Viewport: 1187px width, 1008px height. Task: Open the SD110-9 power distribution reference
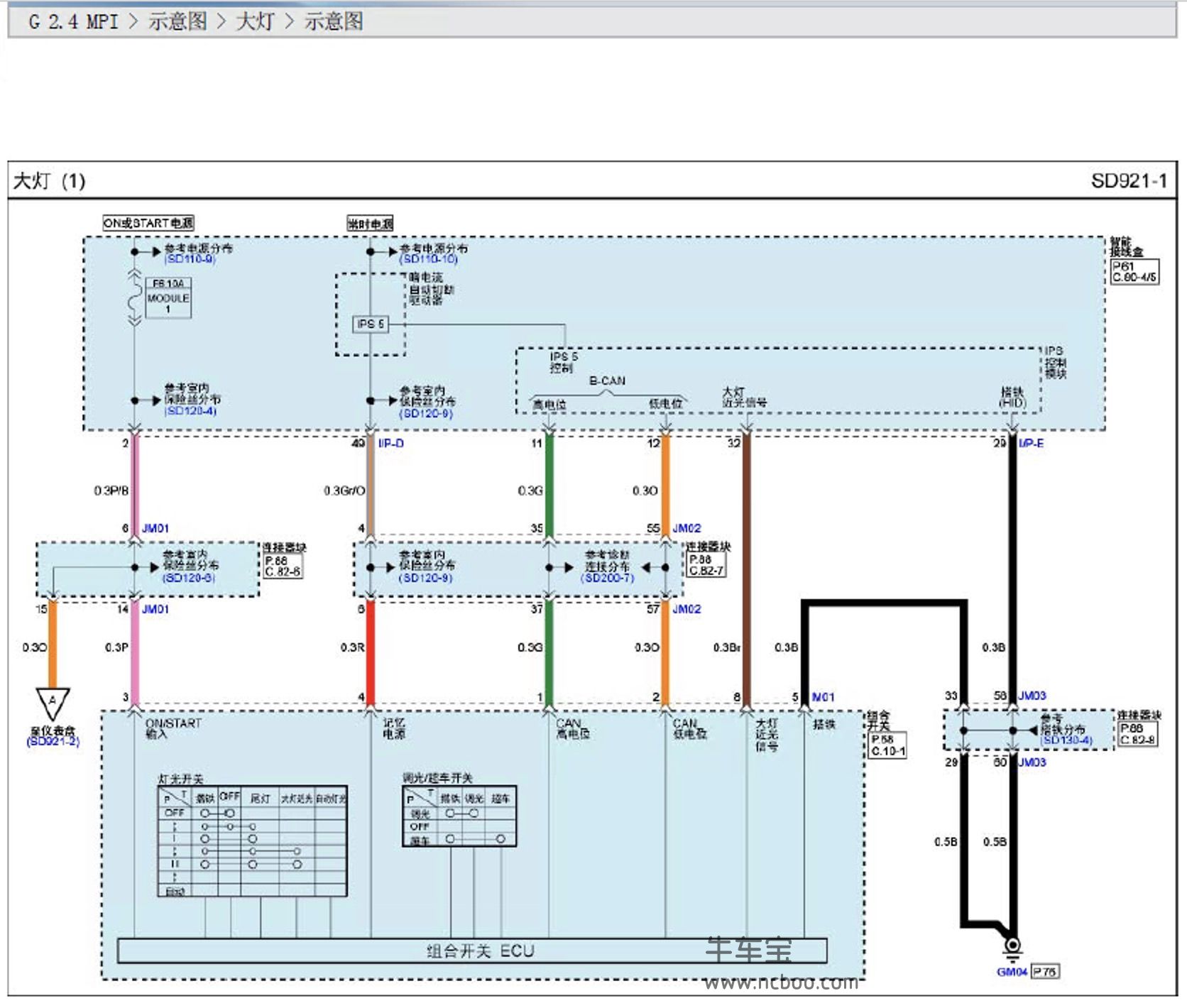190,259
